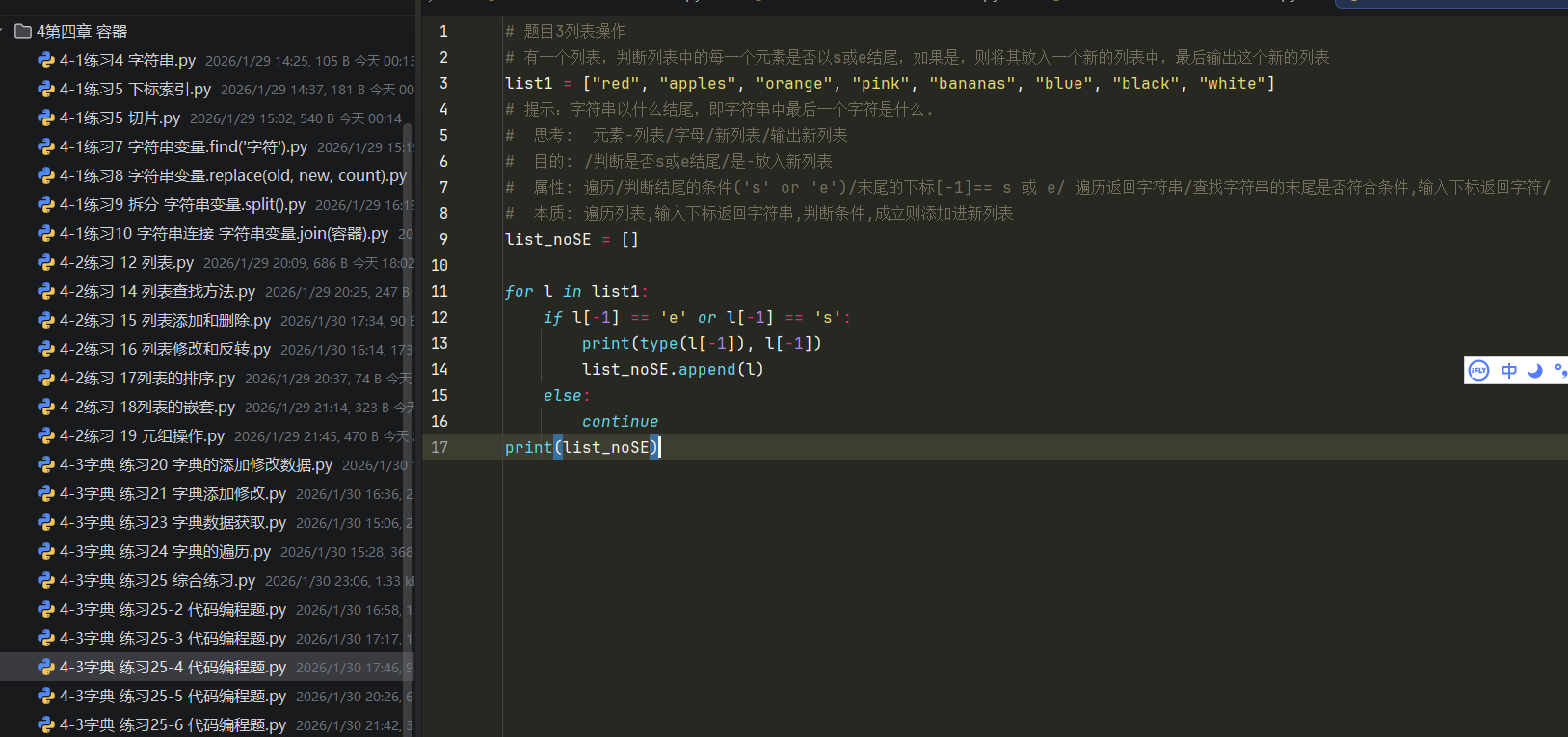Open 4-2练习 15 列表添加和删除.py
Screen dimensions: 1568x737
click(x=165, y=320)
